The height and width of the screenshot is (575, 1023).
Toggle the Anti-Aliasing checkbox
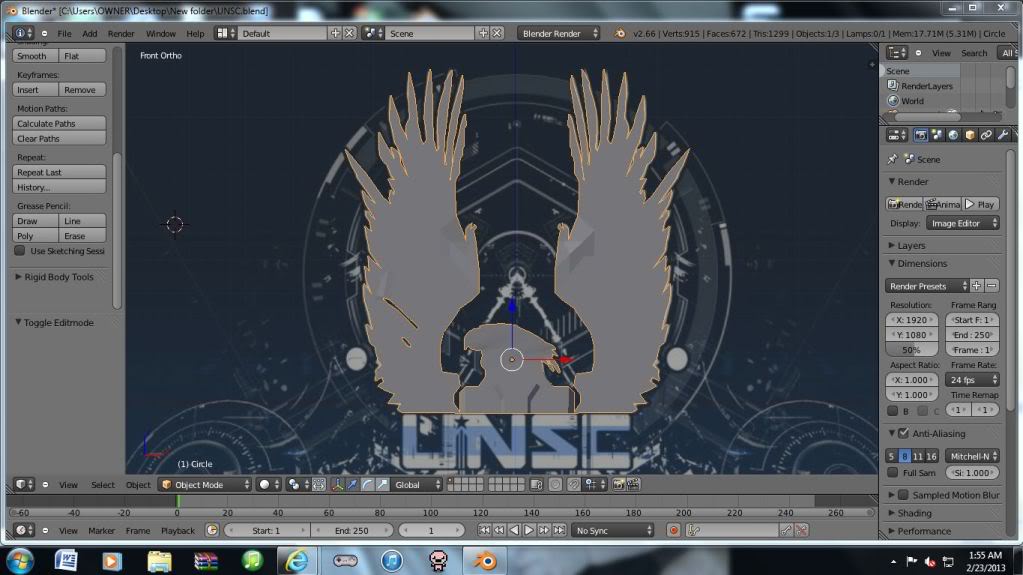coord(904,433)
